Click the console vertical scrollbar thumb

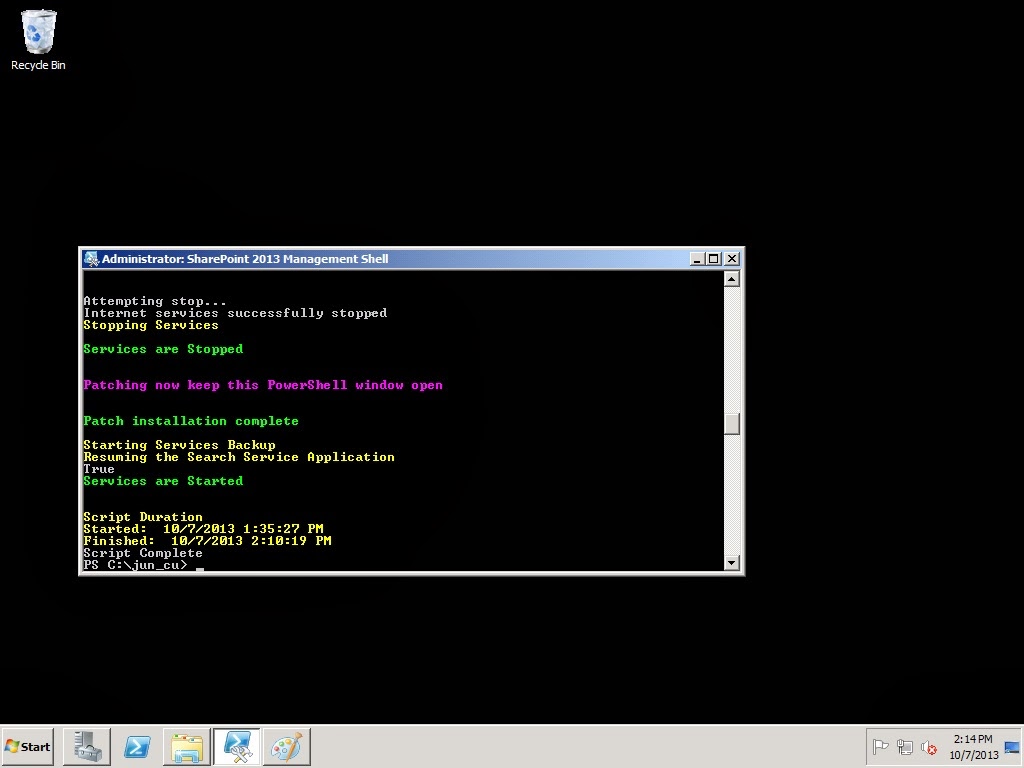coord(732,423)
